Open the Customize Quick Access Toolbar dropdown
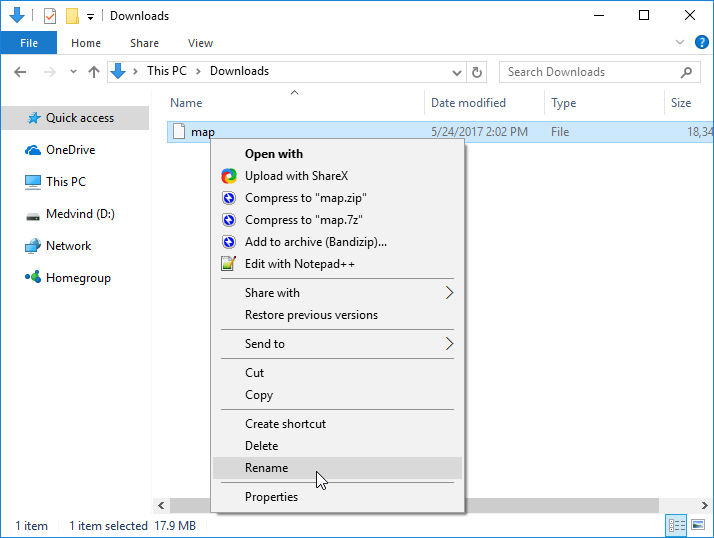Screen dimensions: 714x538 tap(91, 17)
